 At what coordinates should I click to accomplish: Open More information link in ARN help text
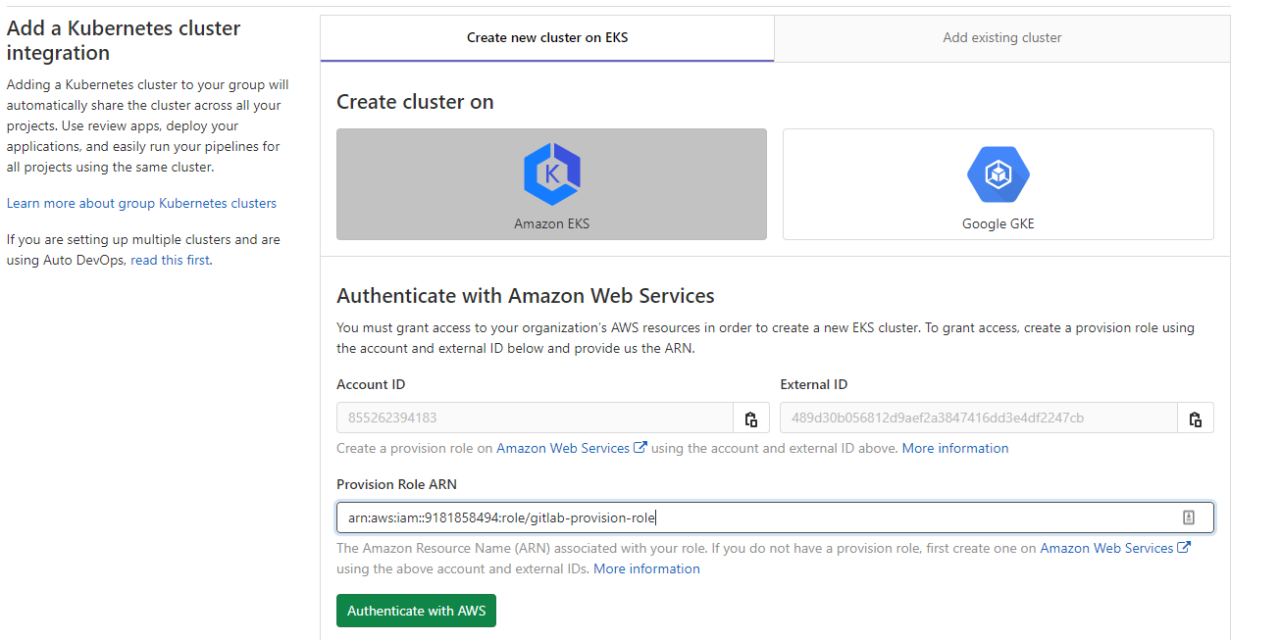[647, 569]
